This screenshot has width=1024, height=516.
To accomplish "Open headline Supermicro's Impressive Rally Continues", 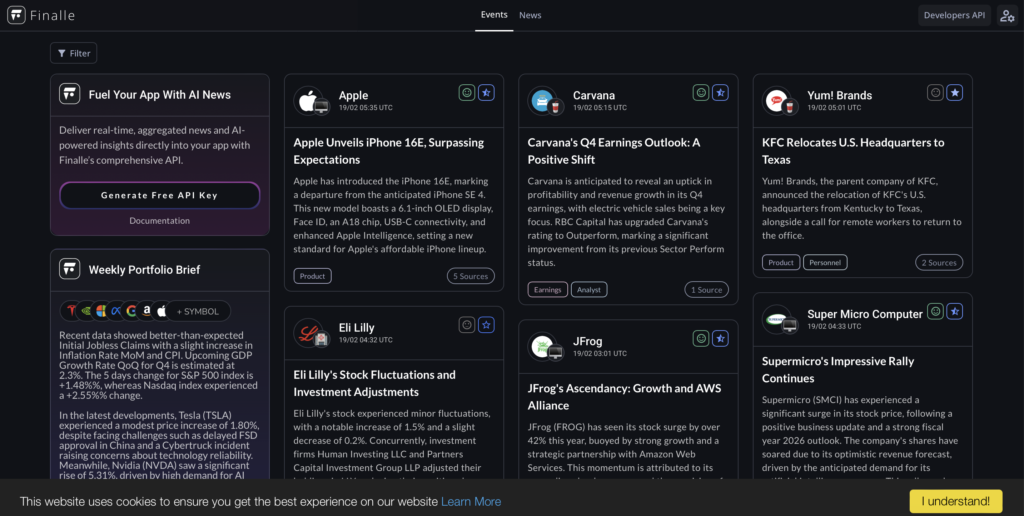I will (x=838, y=370).
